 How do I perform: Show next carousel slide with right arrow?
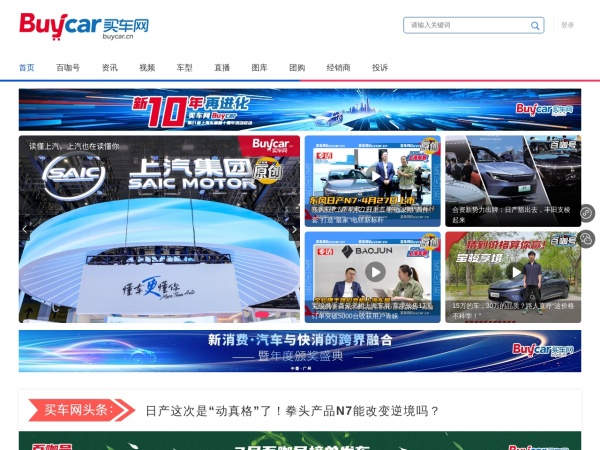[x=294, y=230]
